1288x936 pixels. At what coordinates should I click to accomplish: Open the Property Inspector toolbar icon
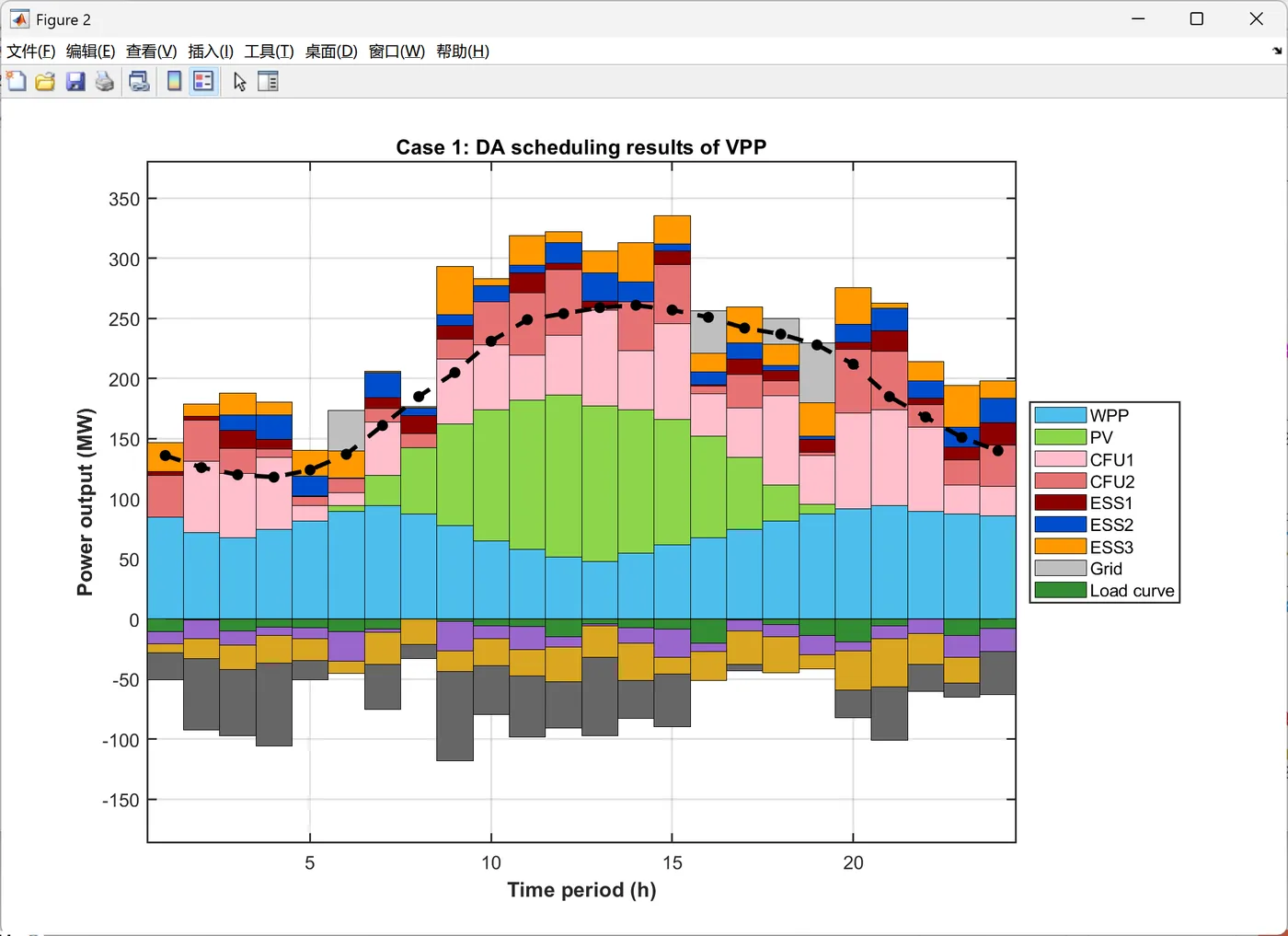tap(268, 82)
